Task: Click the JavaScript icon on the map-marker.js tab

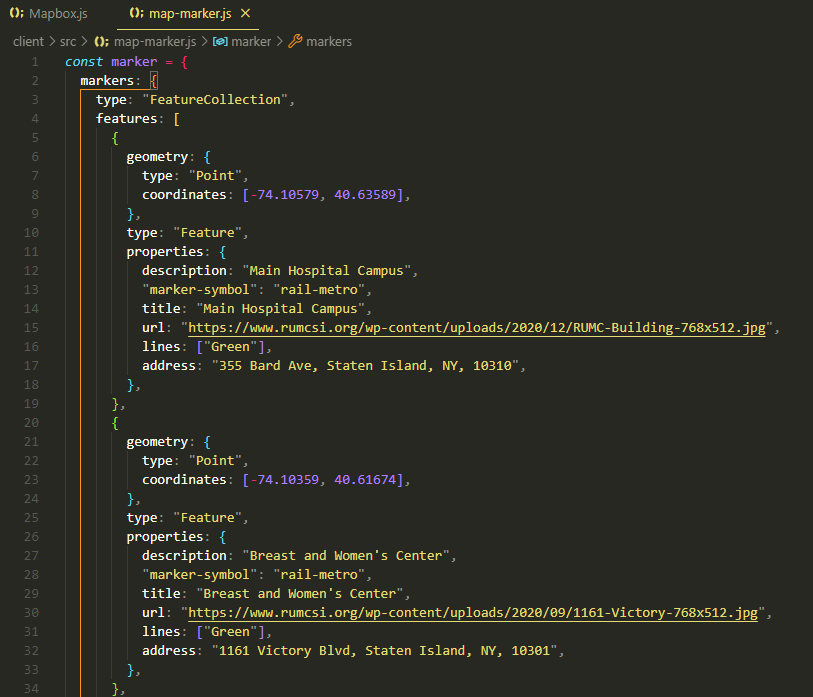Action: coord(137,14)
